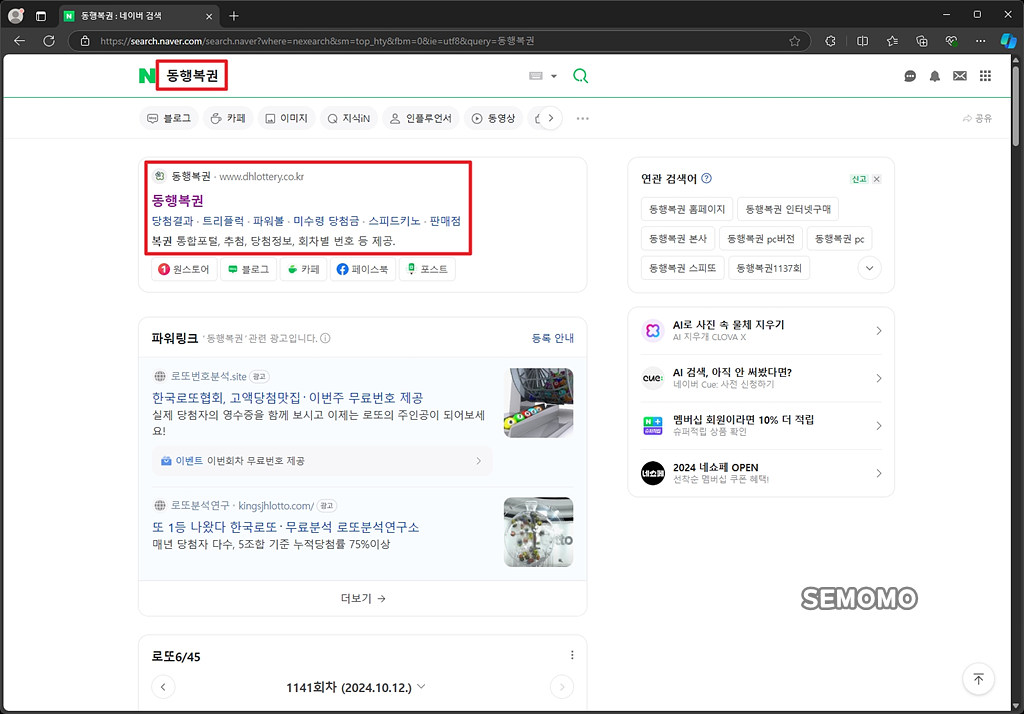Select related search 동행복권 본사
This screenshot has height=714, width=1024.
(678, 239)
